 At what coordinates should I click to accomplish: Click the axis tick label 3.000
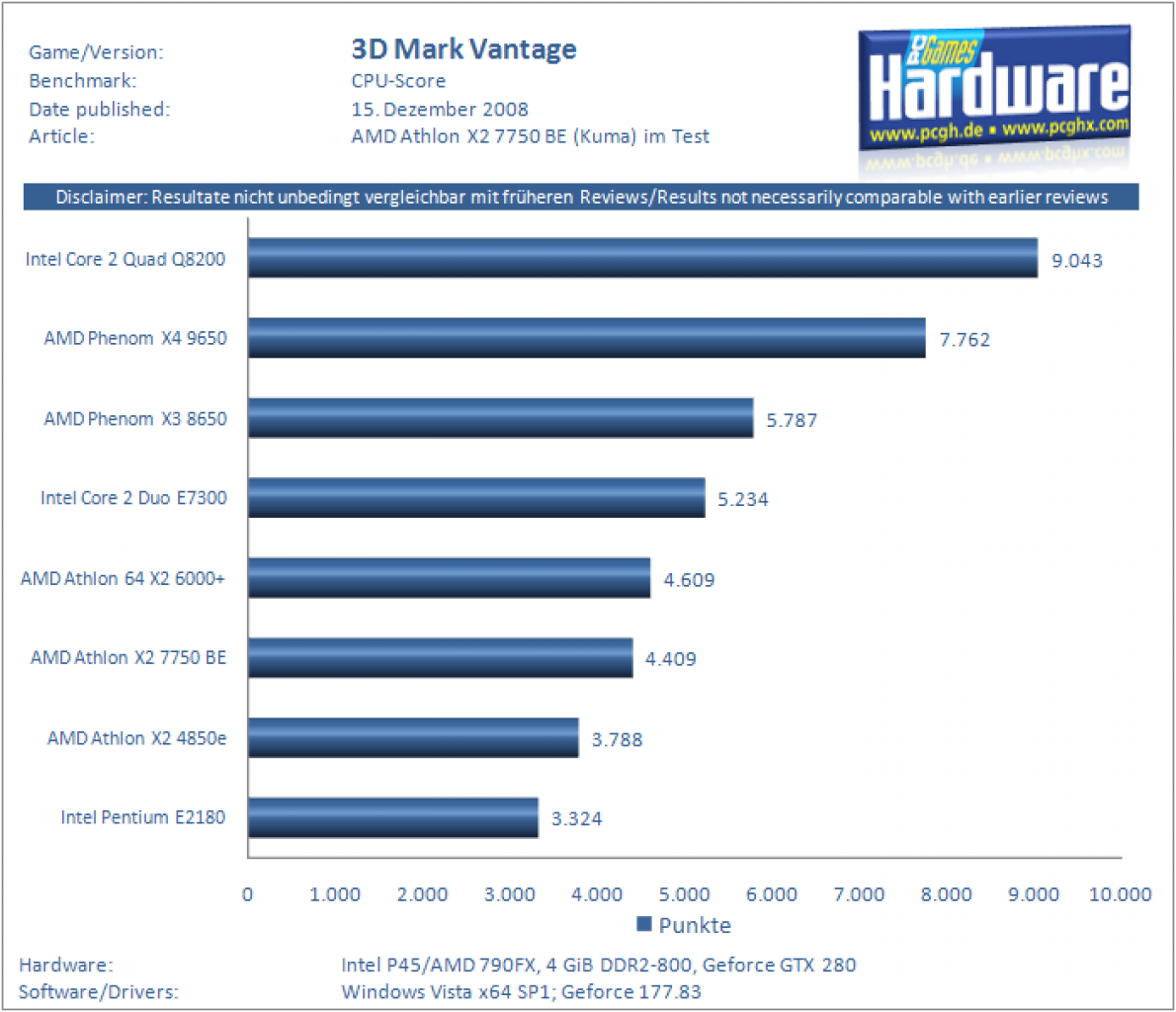509,894
